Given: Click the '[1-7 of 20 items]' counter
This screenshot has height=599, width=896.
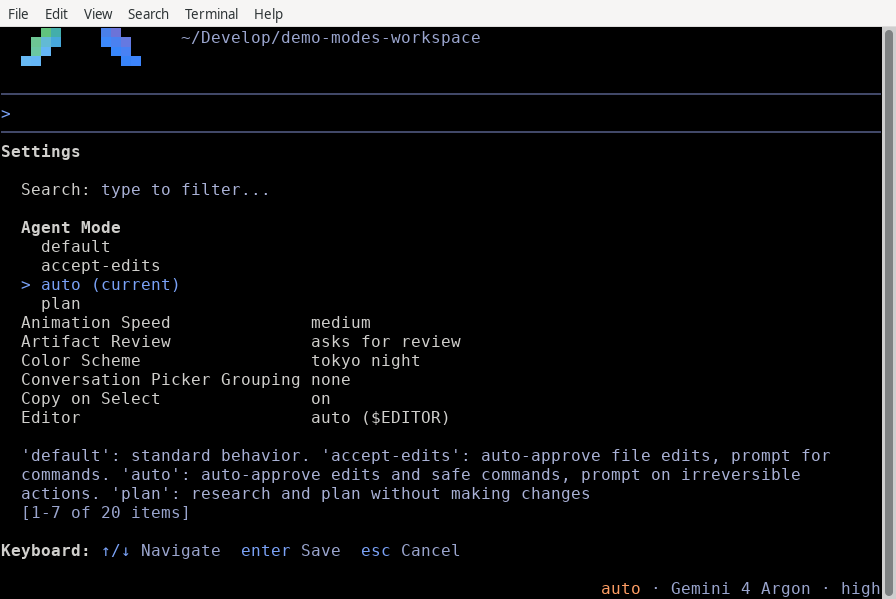Looking at the screenshot, I should (x=105, y=513).
